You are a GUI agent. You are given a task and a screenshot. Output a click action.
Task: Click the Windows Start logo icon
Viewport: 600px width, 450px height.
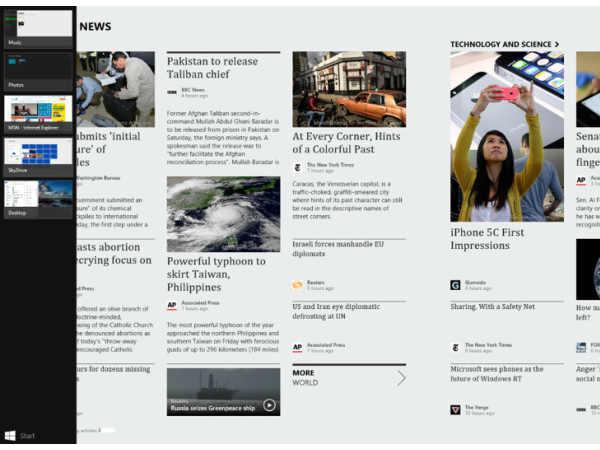point(10,435)
